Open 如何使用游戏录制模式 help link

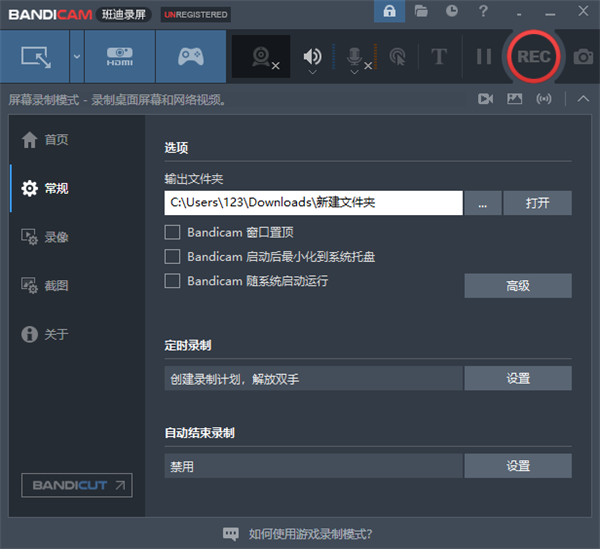coord(310,534)
